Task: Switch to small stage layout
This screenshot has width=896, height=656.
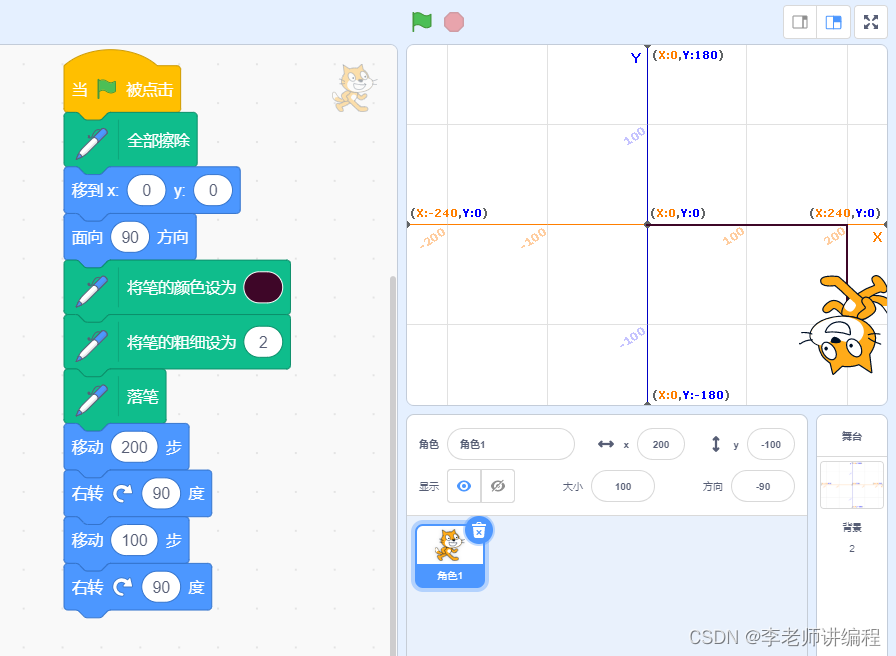Action: (x=800, y=22)
